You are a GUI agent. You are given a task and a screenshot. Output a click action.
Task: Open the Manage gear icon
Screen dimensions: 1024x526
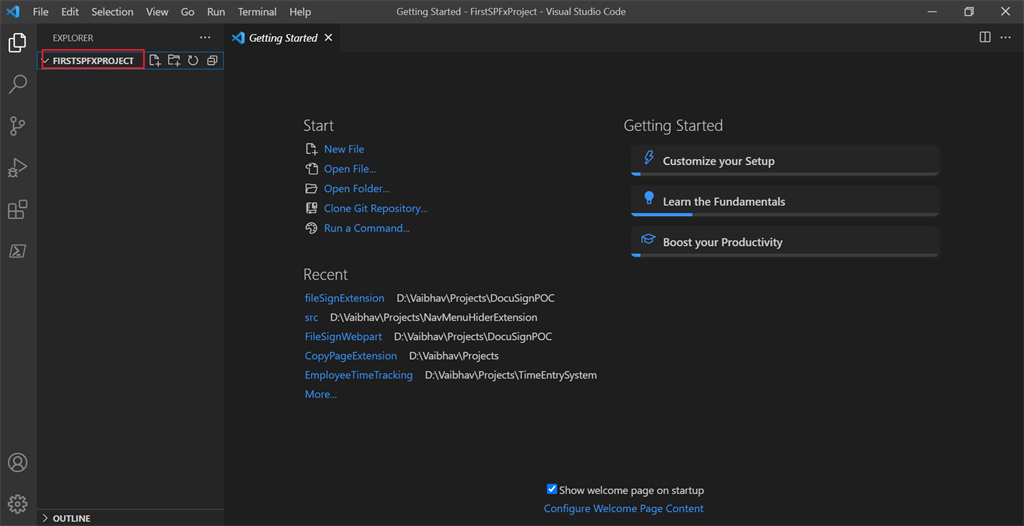pos(18,504)
